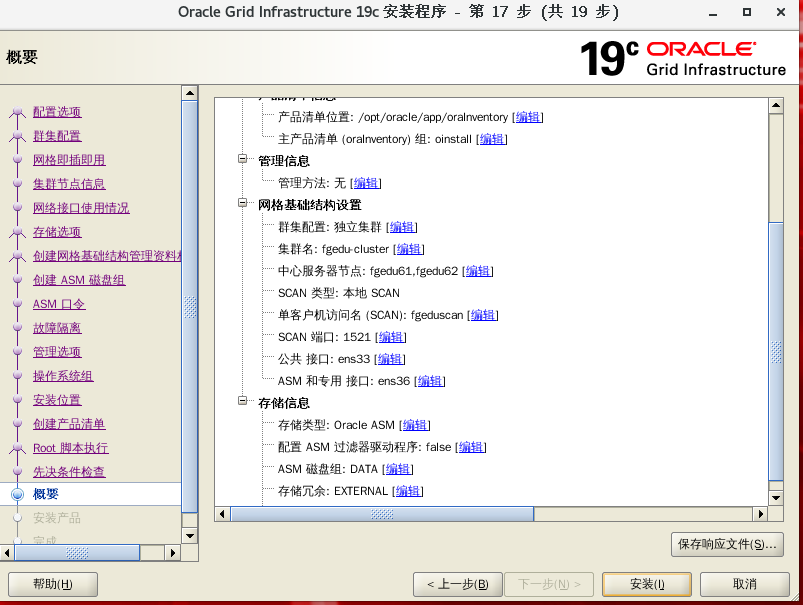Open the 网格即插即用 step
Screen dimensions: 803x605
pyautogui.click(x=69, y=160)
